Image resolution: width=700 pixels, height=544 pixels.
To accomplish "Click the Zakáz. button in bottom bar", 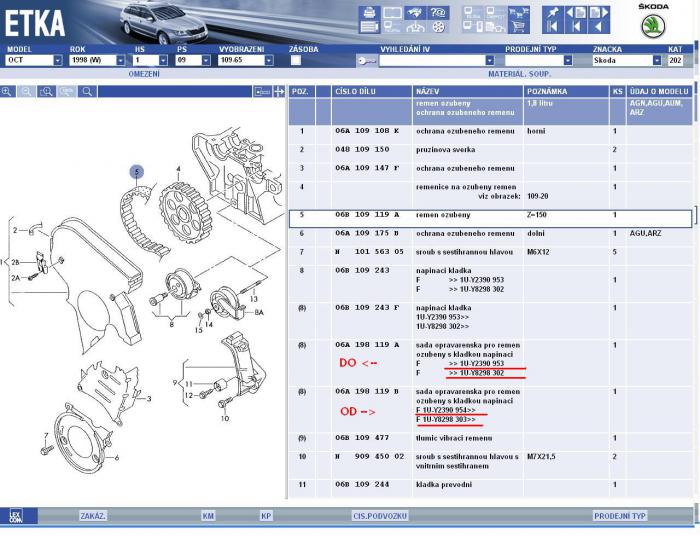I will (x=93, y=516).
